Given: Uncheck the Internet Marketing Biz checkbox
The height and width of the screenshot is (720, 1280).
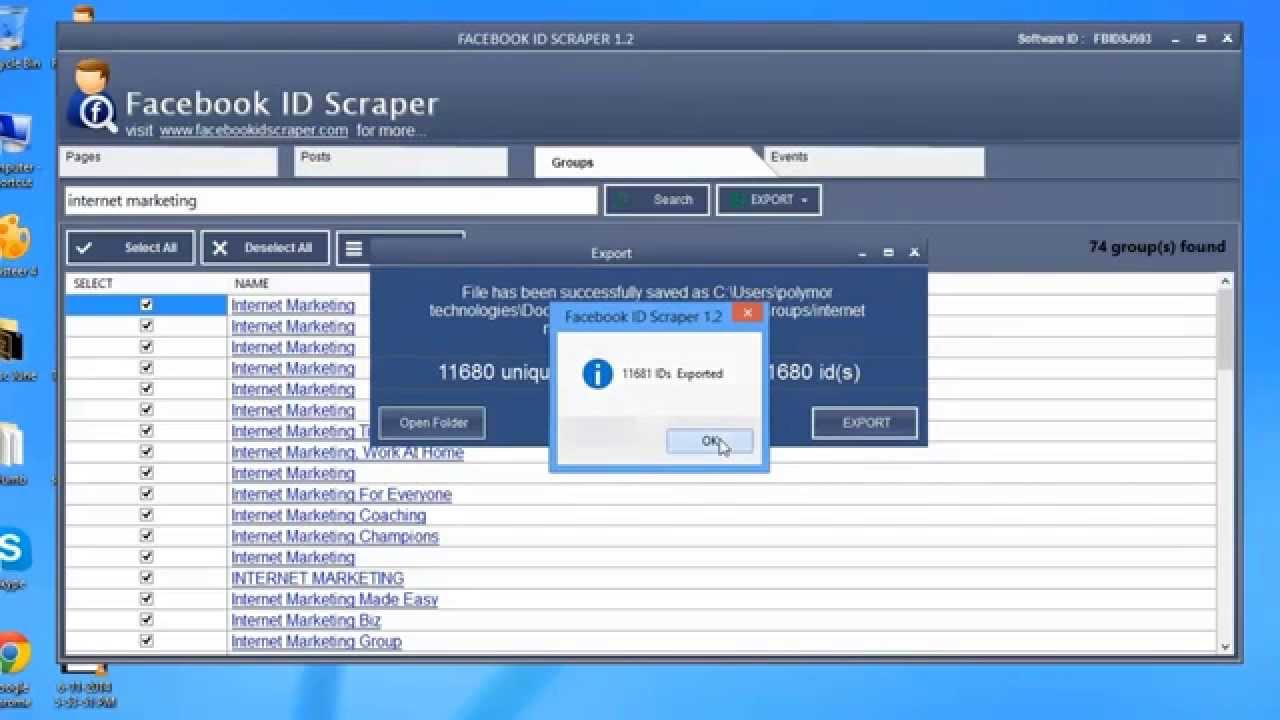Looking at the screenshot, I should pyautogui.click(x=147, y=620).
